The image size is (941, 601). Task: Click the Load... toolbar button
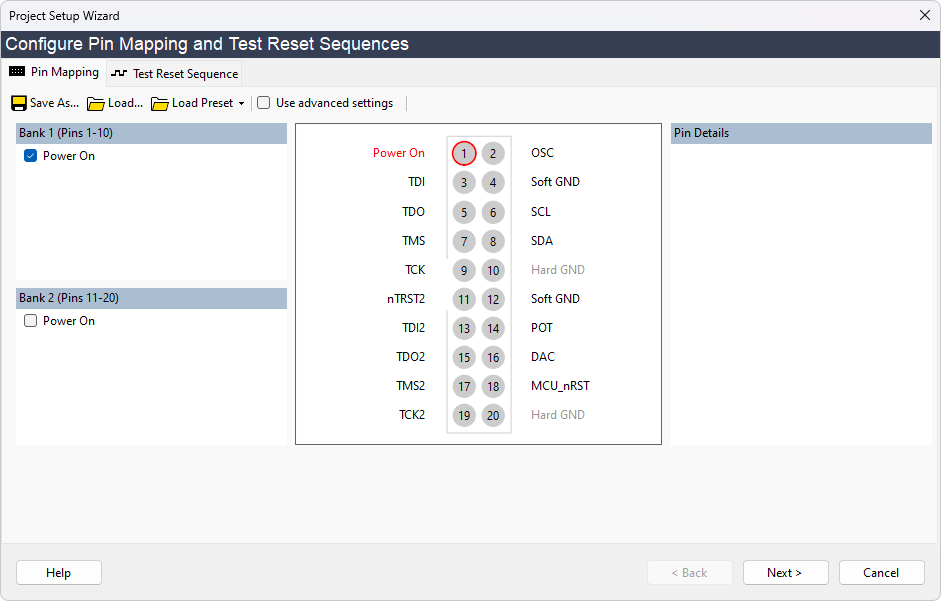pyautogui.click(x=115, y=103)
